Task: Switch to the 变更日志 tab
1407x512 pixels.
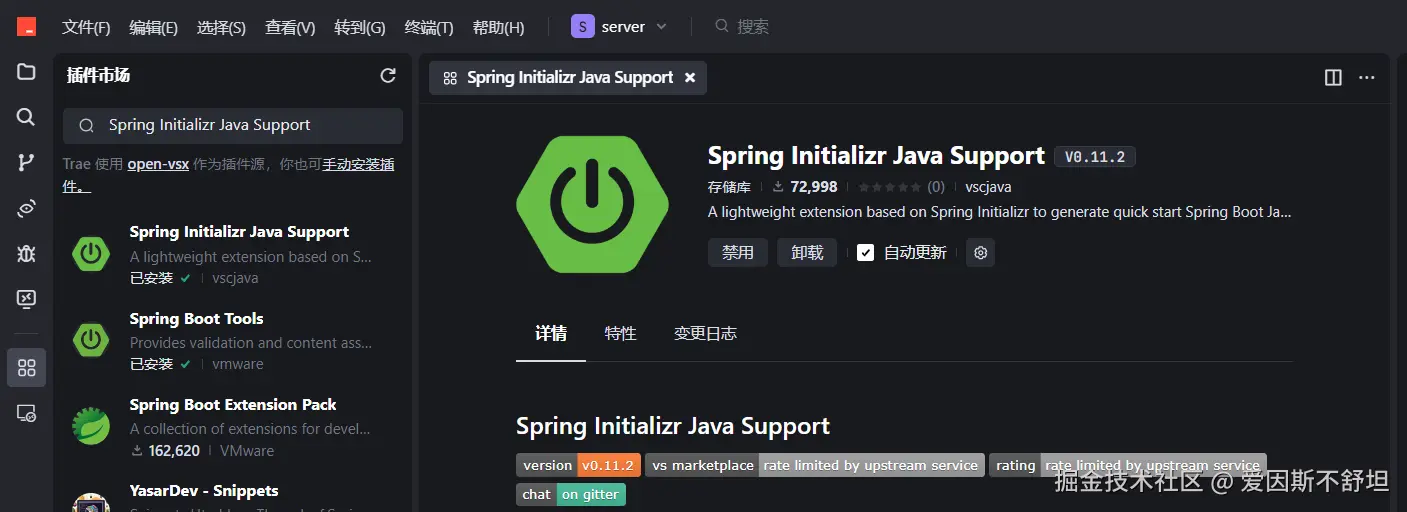Action: [x=705, y=333]
